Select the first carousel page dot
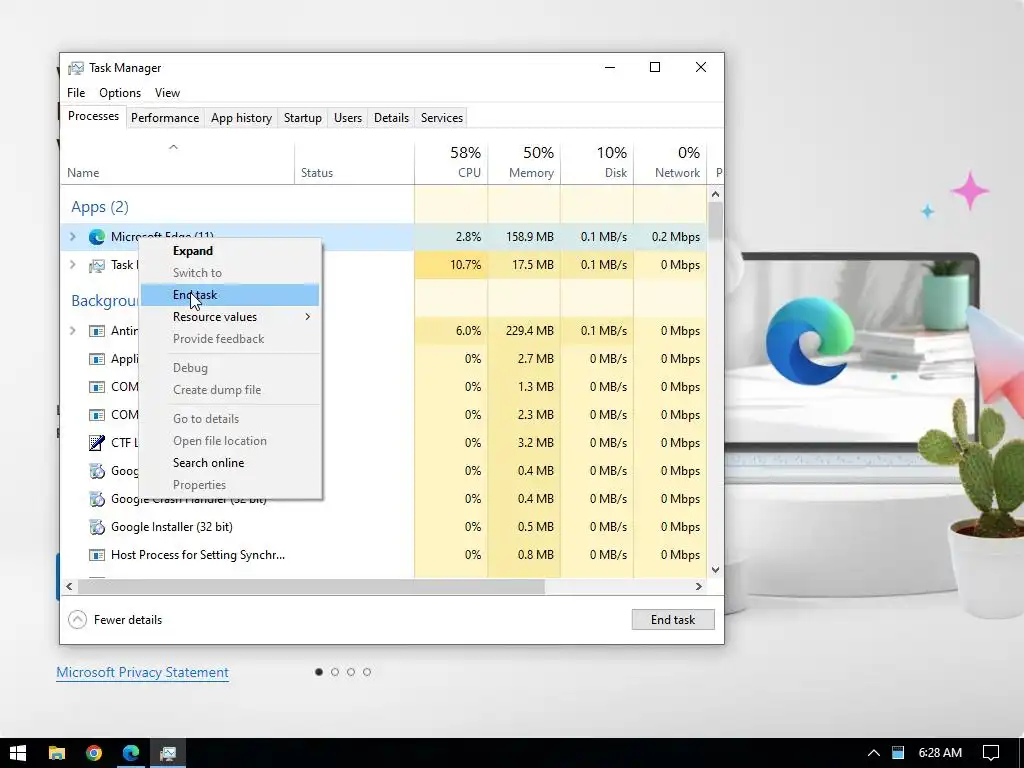The height and width of the screenshot is (768, 1024). coord(319,672)
